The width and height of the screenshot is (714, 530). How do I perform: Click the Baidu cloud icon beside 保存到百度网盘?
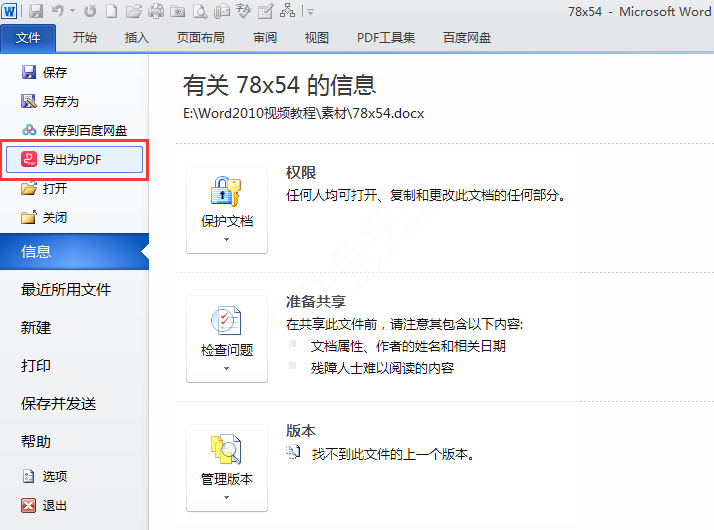click(x=29, y=130)
